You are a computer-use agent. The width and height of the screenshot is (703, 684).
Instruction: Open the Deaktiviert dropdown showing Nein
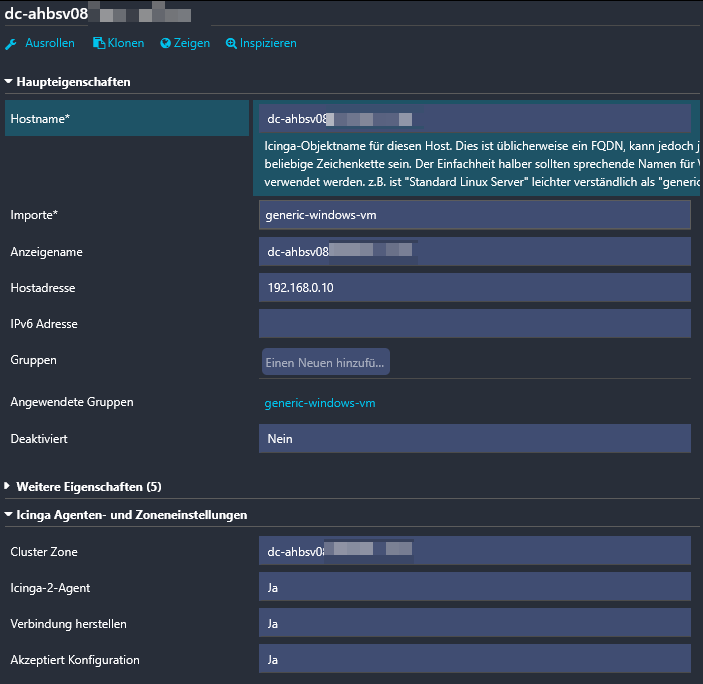(474, 438)
